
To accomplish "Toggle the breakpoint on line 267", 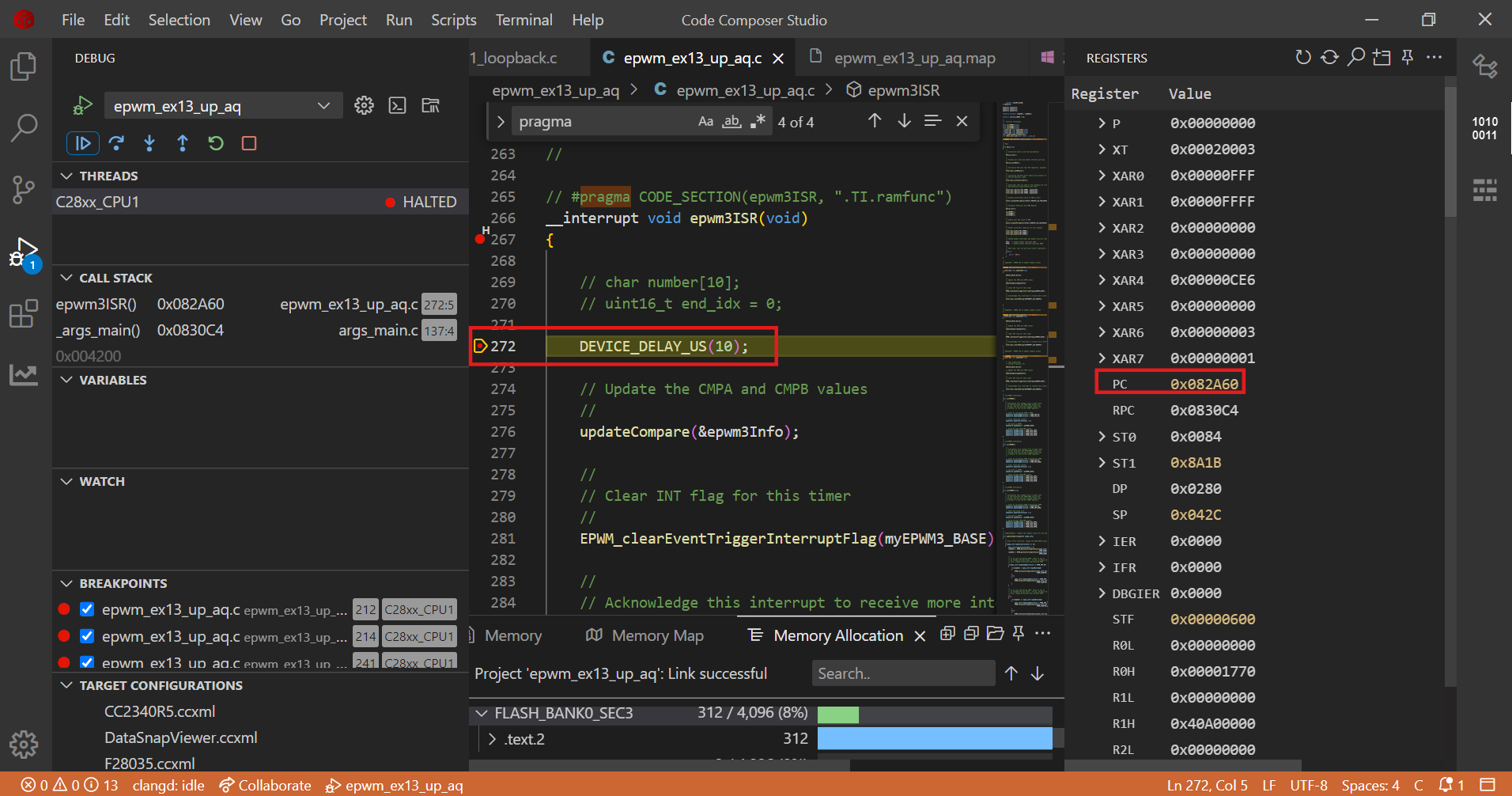I will click(480, 239).
